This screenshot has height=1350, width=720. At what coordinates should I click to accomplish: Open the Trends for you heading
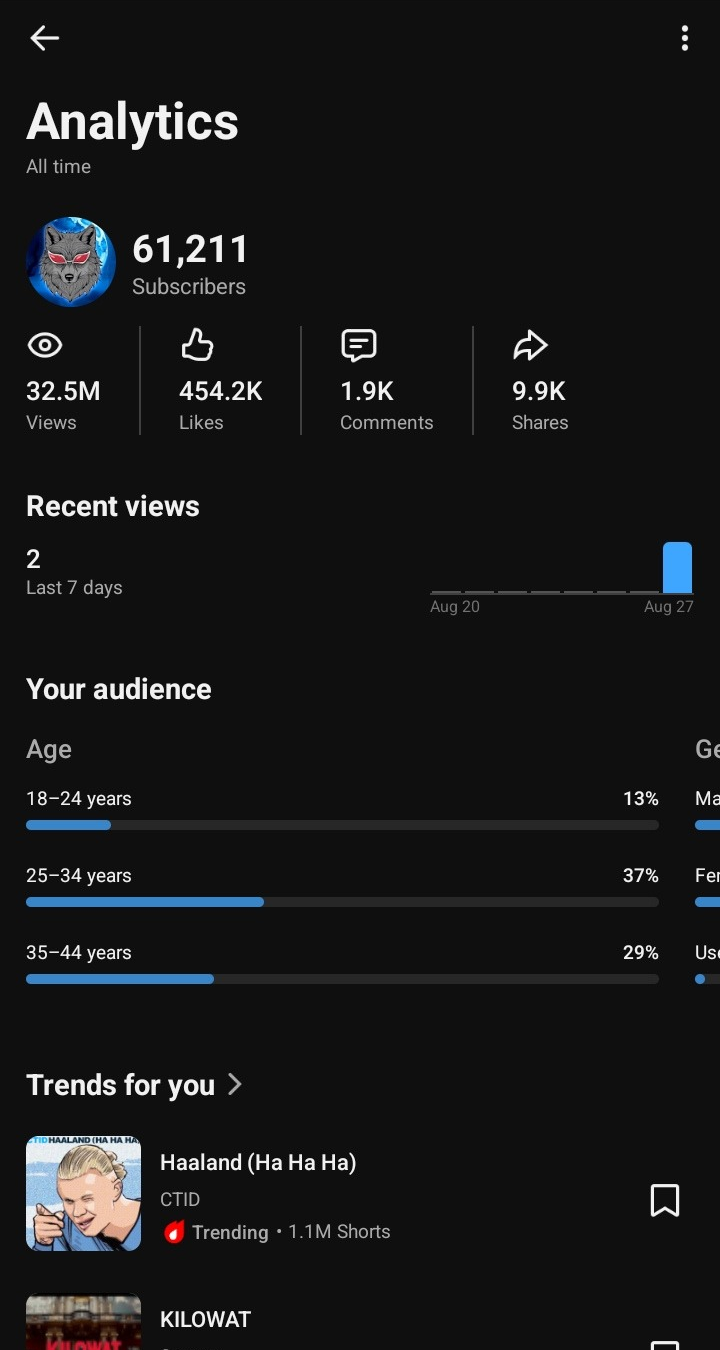click(120, 1085)
